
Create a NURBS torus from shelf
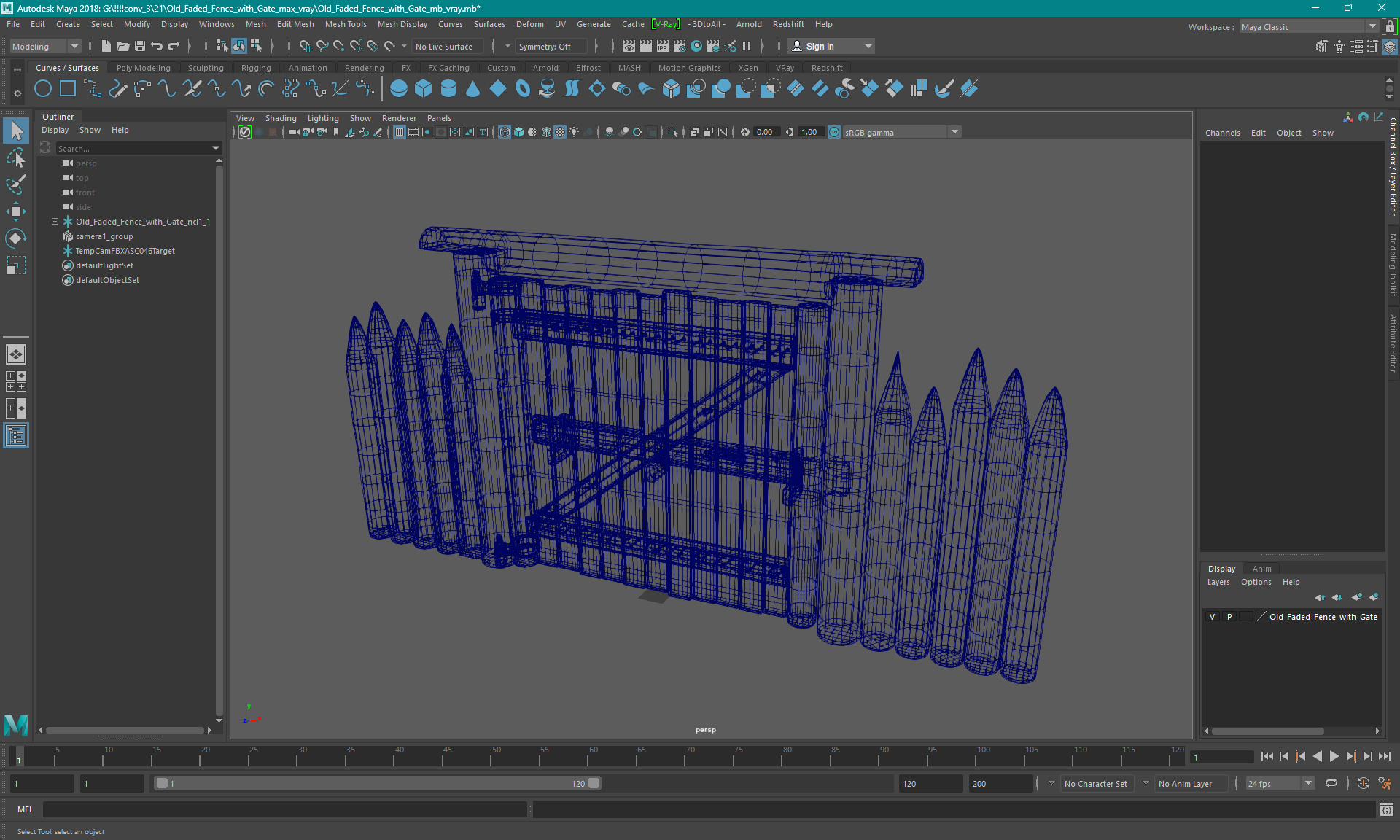coord(523,89)
